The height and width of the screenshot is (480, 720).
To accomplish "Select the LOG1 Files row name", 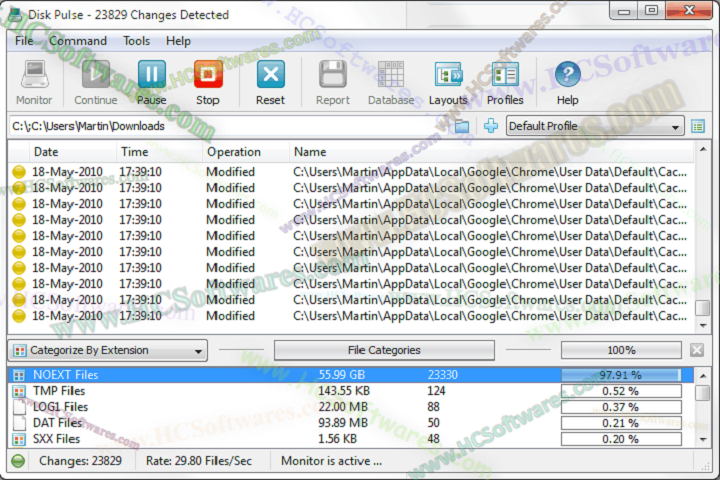I will 61,407.
